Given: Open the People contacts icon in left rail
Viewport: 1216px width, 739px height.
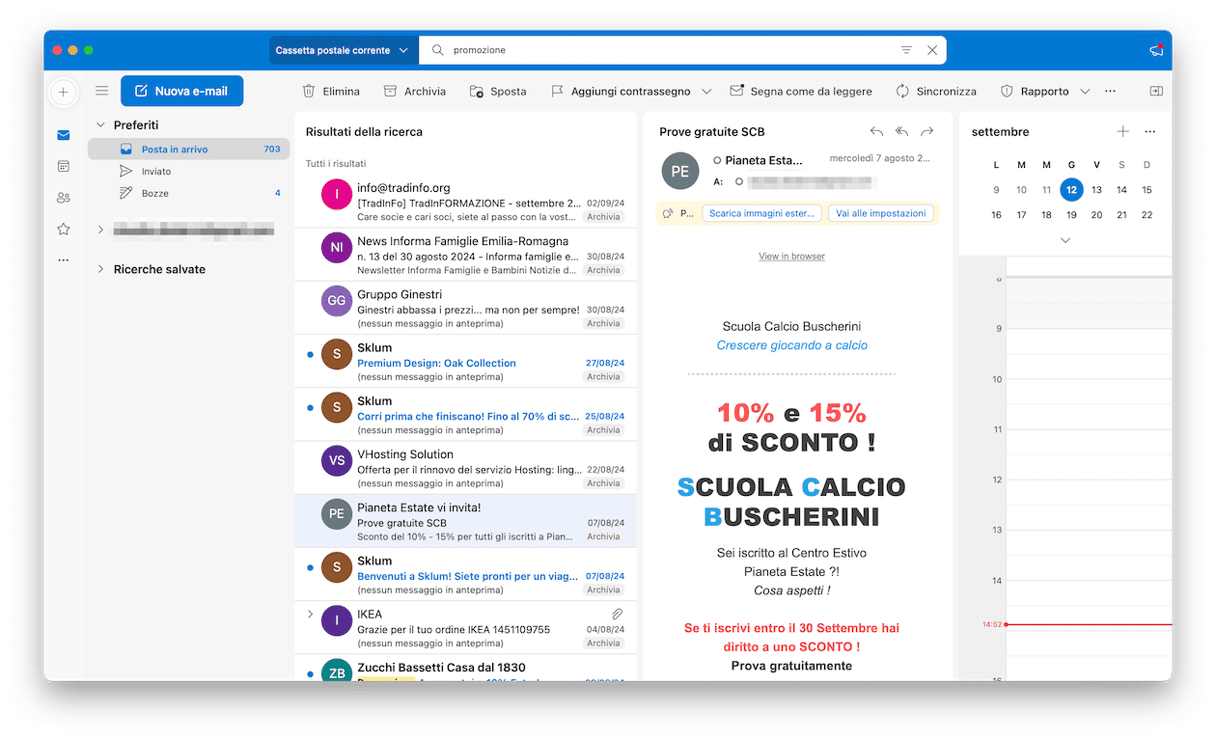Looking at the screenshot, I should (64, 197).
